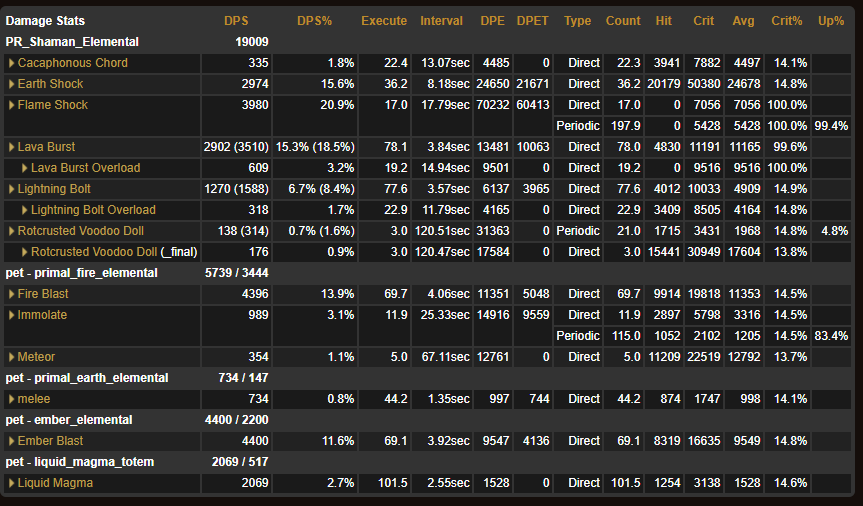Image resolution: width=863 pixels, height=506 pixels.
Task: Expand the Ember Blast disclosure arrow
Action: [x=12, y=441]
